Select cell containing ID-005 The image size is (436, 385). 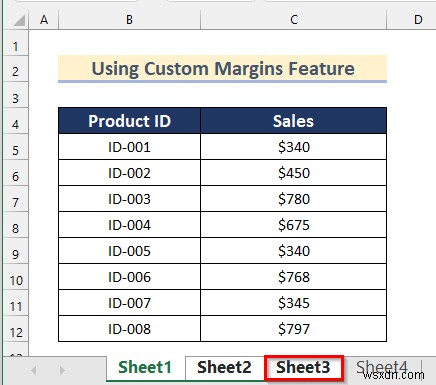click(129, 251)
